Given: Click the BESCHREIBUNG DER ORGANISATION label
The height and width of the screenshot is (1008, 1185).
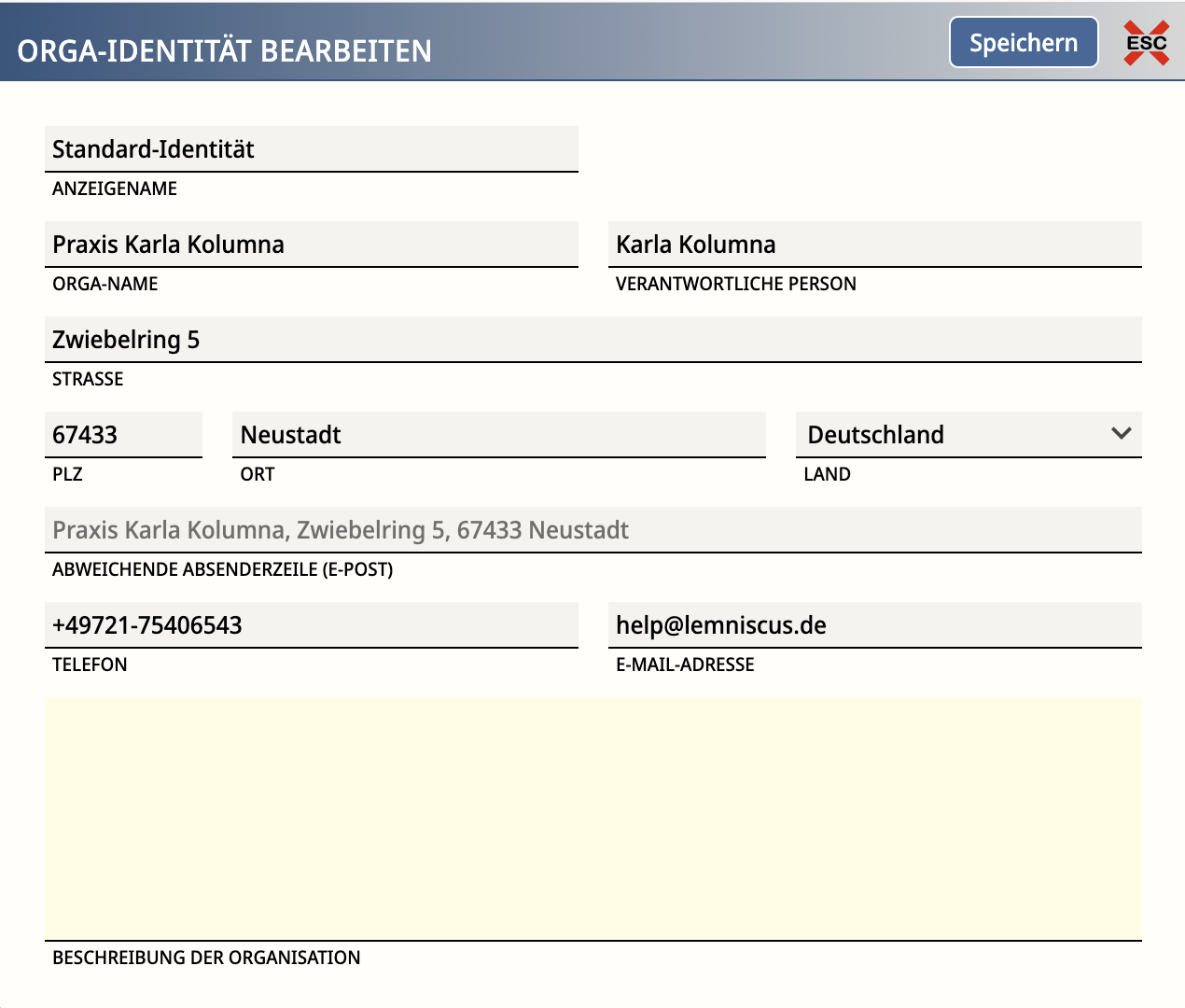Looking at the screenshot, I should 206,958.
